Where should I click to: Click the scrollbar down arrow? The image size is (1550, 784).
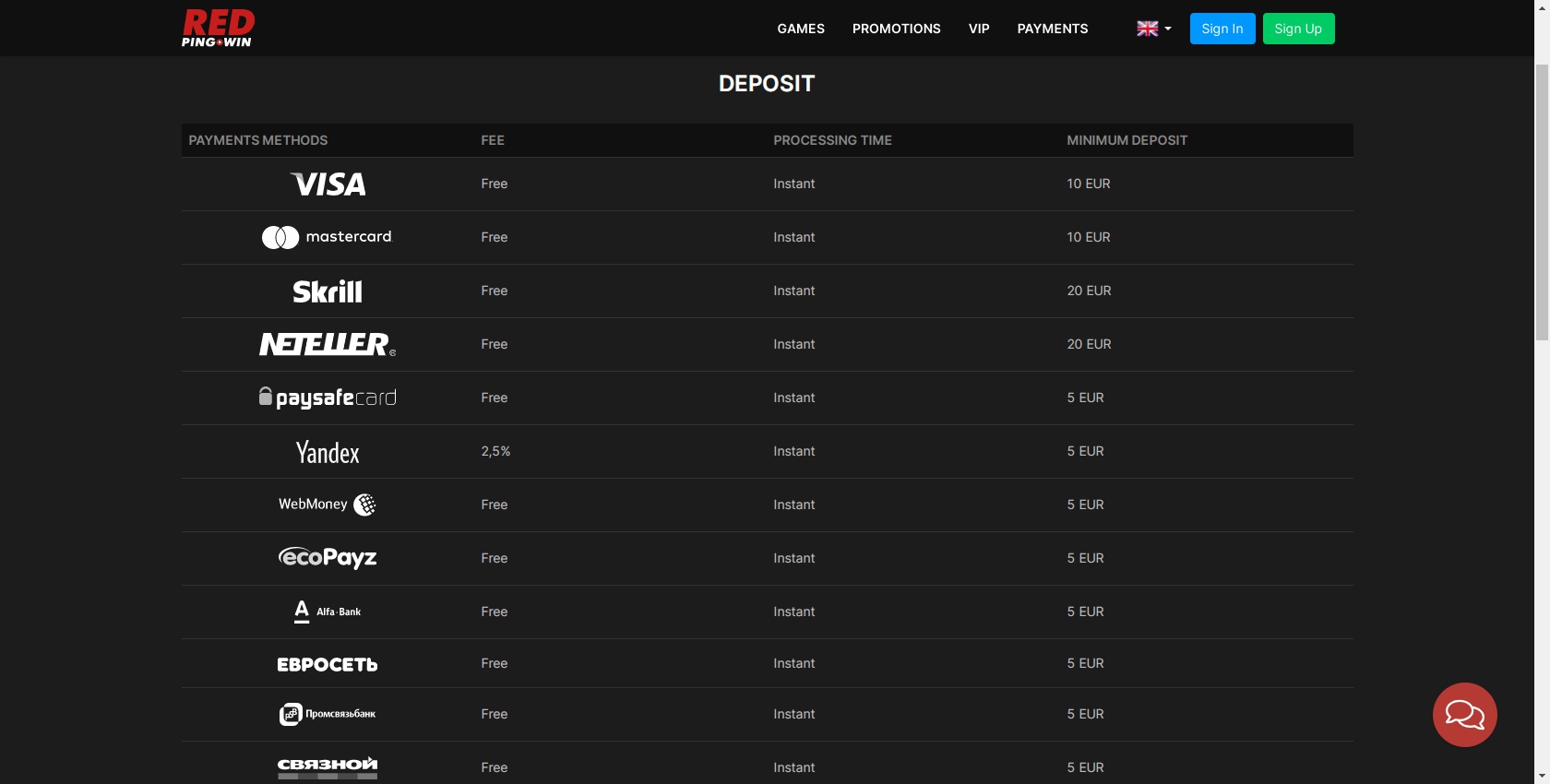pyautogui.click(x=1542, y=776)
